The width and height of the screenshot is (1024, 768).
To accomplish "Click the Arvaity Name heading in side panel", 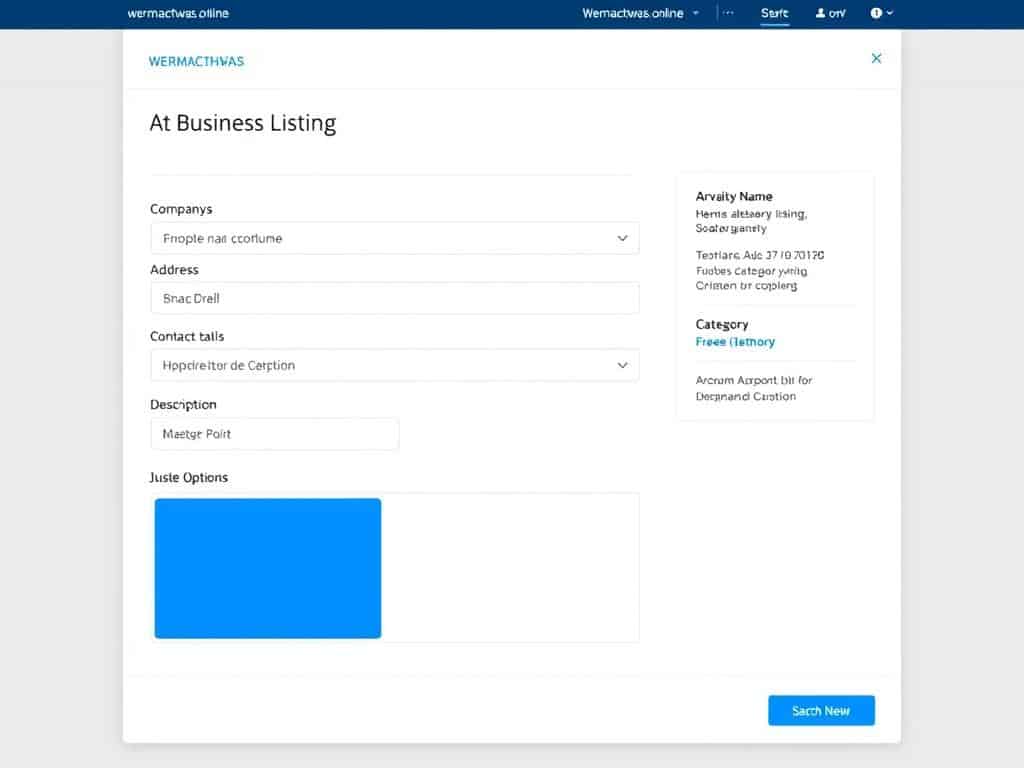I will click(x=734, y=197).
